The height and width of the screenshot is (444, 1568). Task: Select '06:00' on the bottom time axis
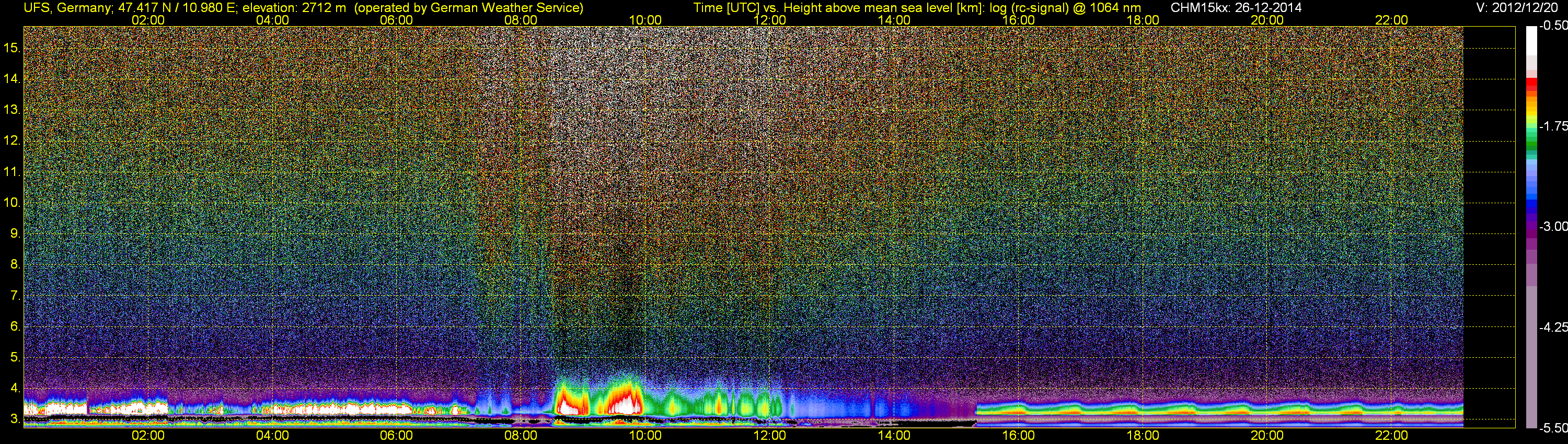pyautogui.click(x=396, y=436)
